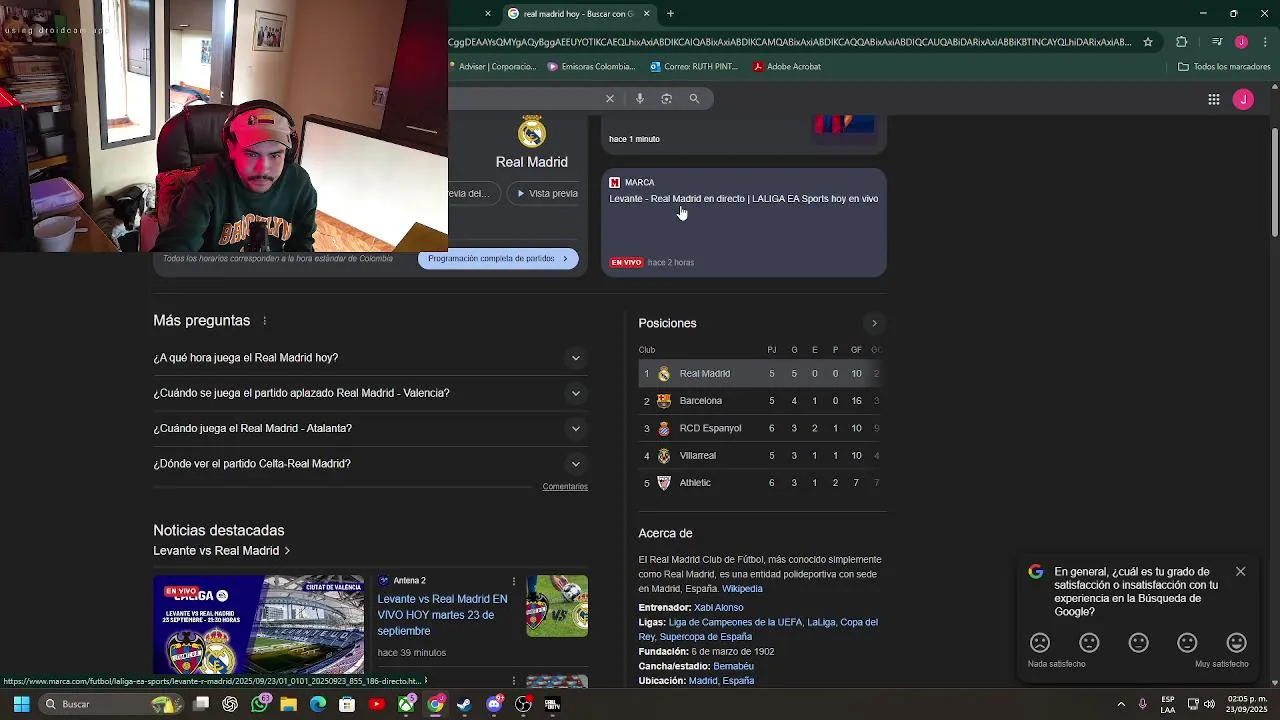Screen dimensions: 1280x720
Task: Open Correo: RUTH PINT... bookmark
Action: [x=694, y=67]
